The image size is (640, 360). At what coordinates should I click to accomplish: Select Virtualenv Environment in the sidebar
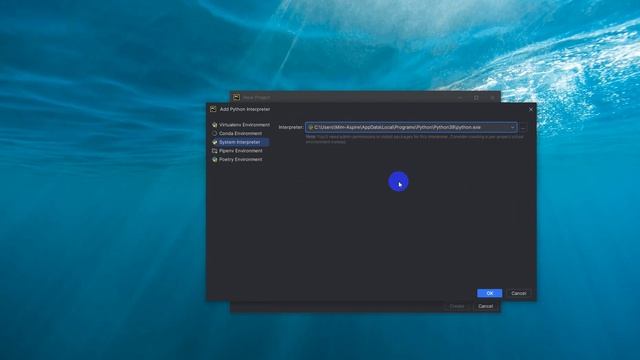240,125
